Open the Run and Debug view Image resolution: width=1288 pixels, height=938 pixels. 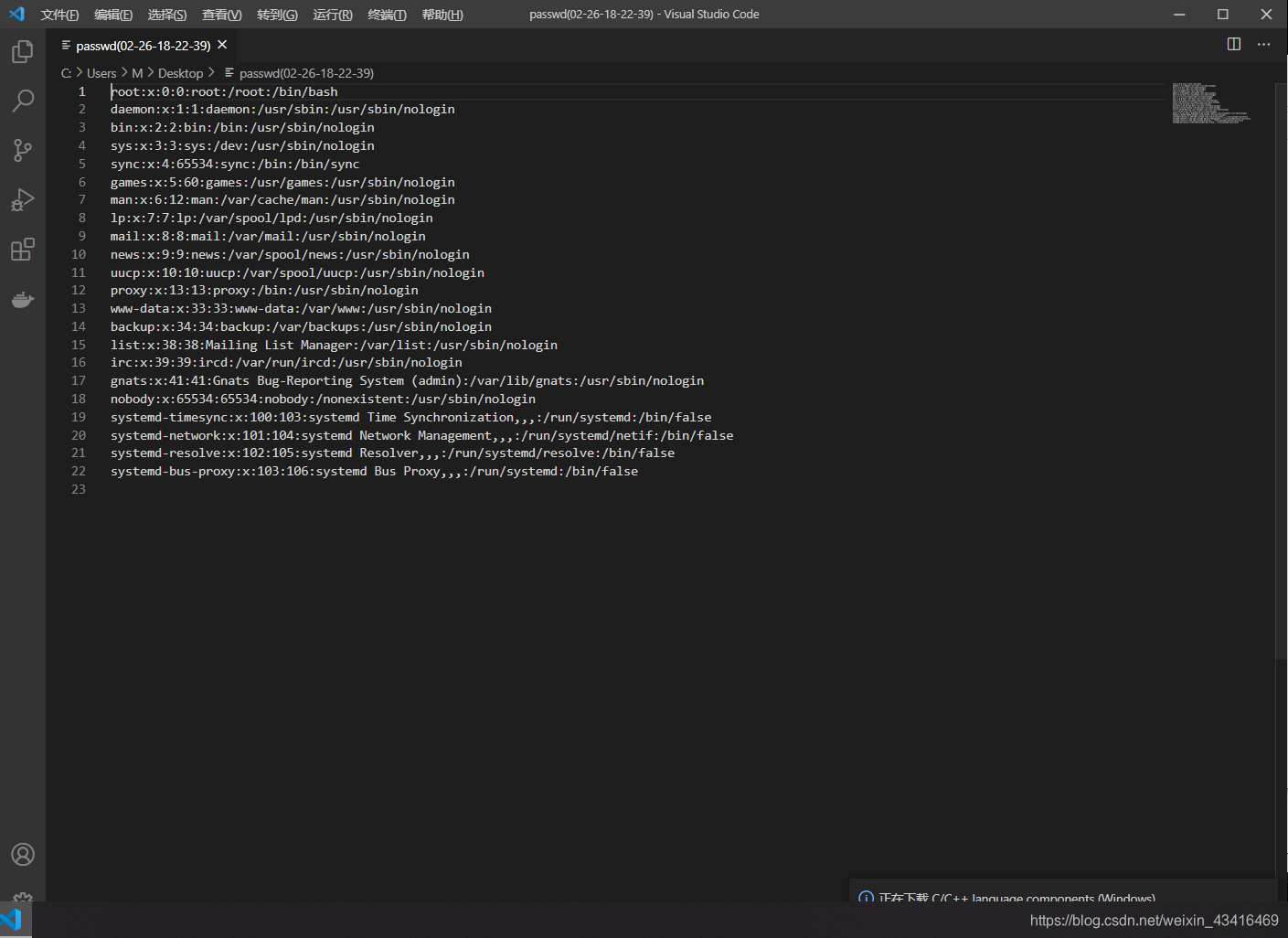[23, 199]
